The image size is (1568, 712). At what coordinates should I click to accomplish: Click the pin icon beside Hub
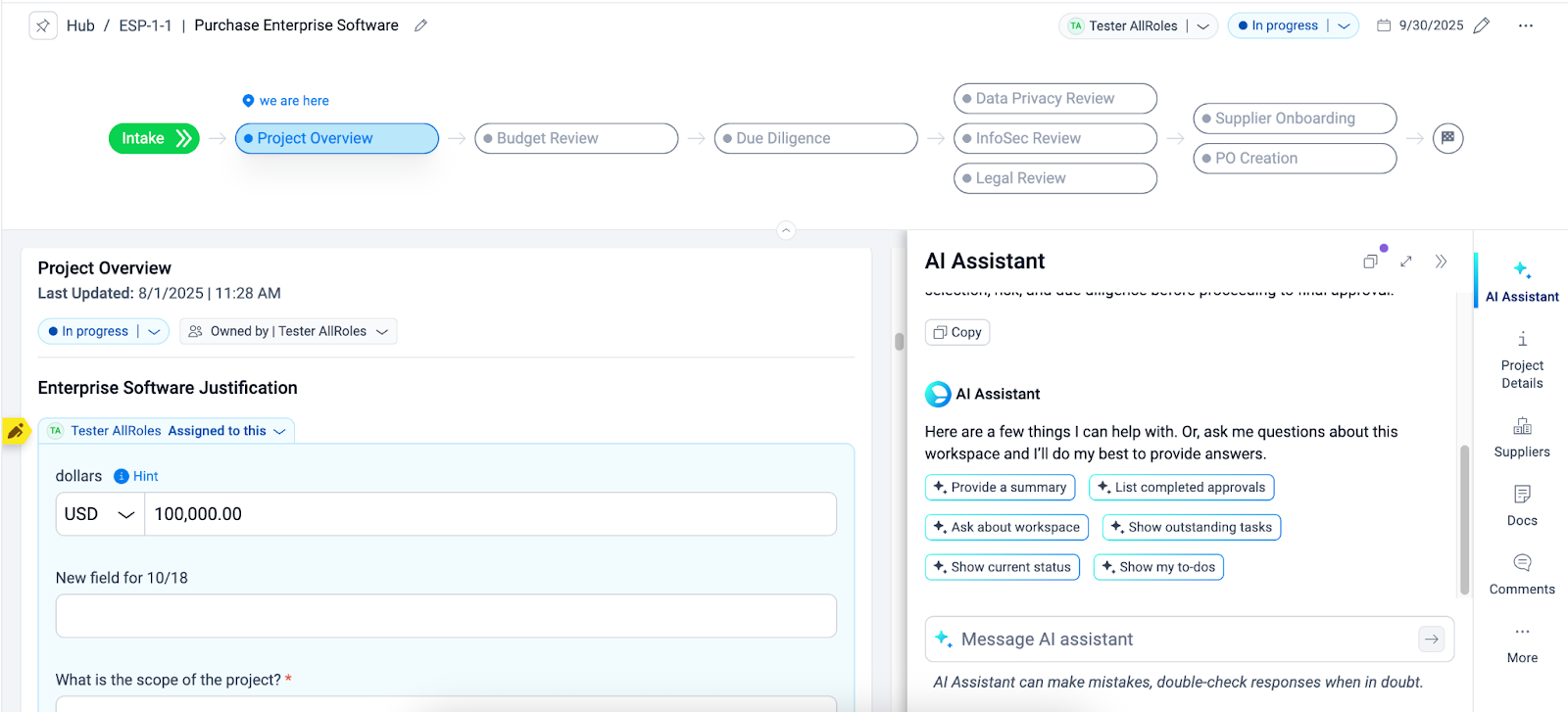click(x=43, y=25)
